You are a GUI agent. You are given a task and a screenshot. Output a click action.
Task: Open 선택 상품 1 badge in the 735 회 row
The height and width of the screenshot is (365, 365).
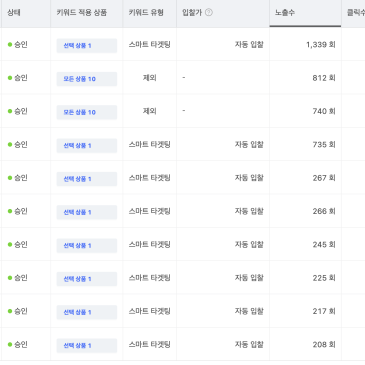87,146
